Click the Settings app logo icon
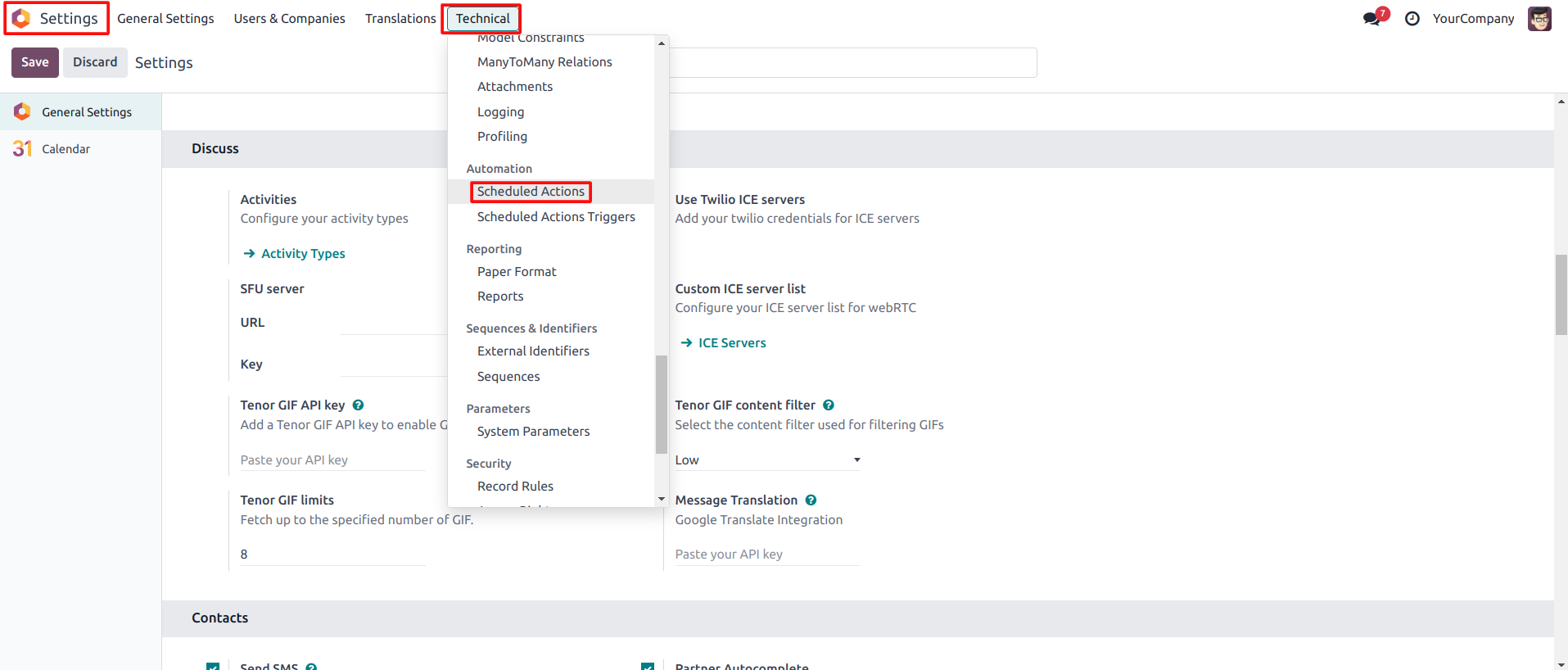This screenshot has height=670, width=1568. pos(21,18)
